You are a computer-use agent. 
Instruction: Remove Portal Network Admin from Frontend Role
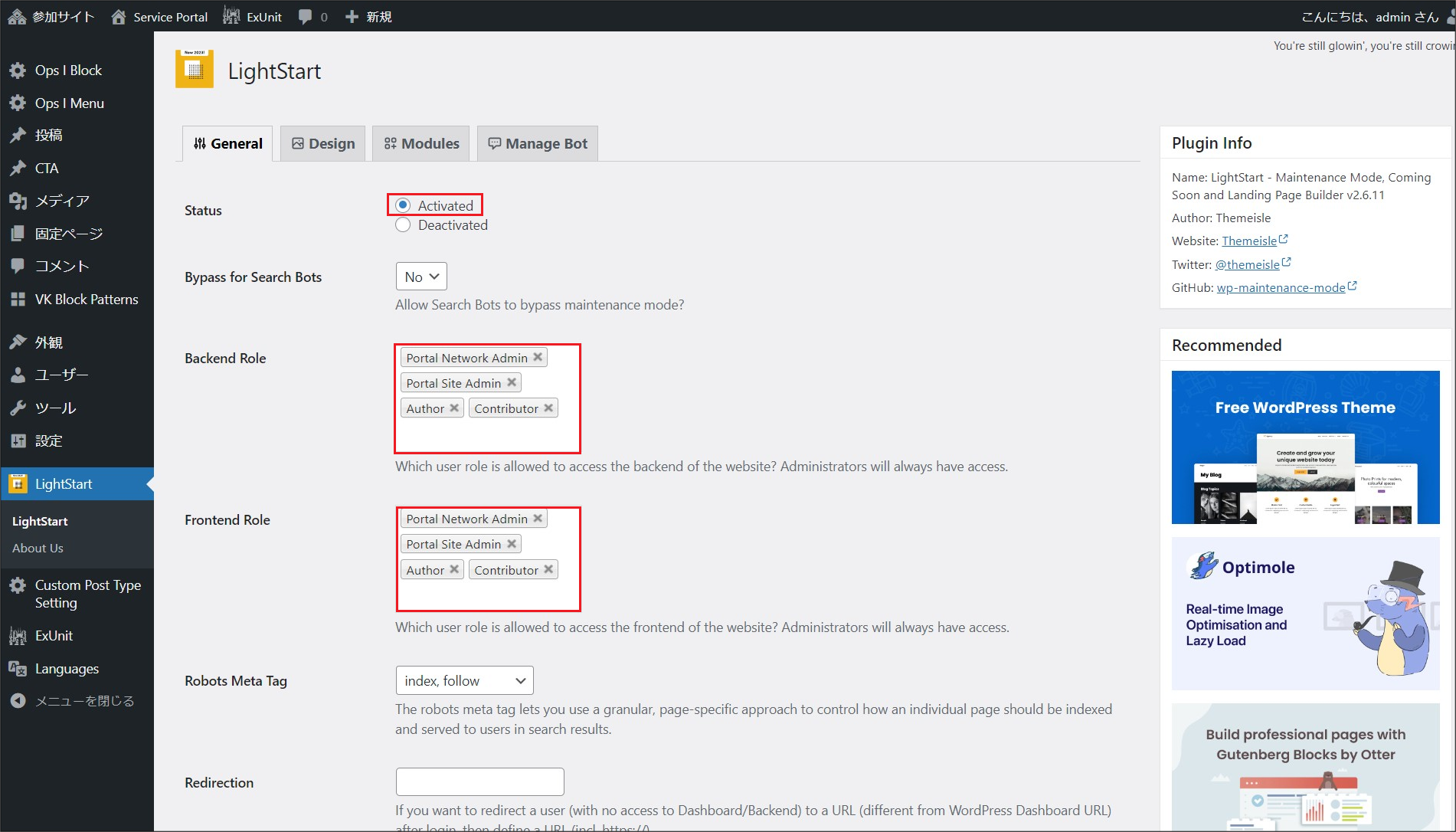click(538, 518)
